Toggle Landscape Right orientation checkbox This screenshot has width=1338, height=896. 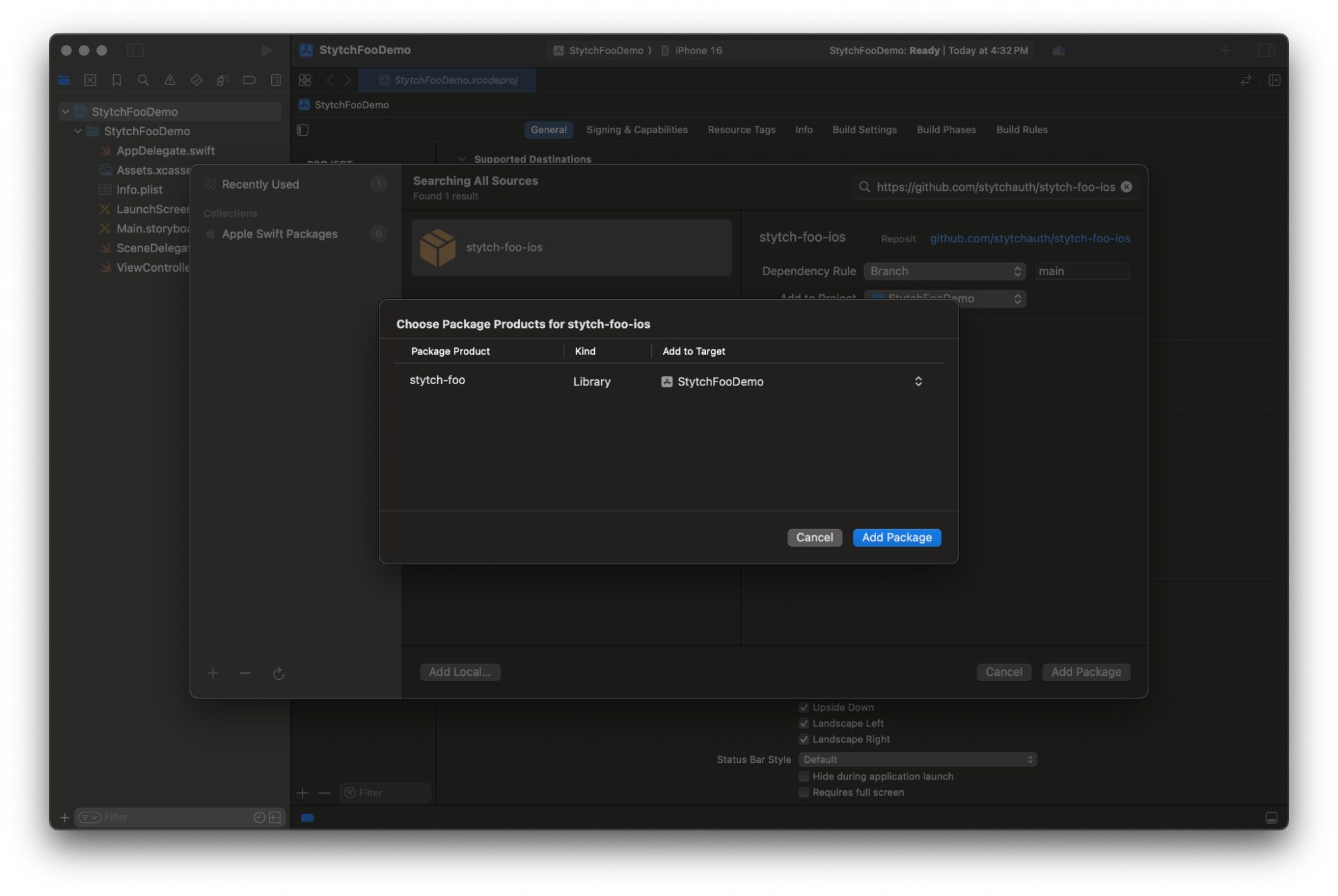click(804, 739)
